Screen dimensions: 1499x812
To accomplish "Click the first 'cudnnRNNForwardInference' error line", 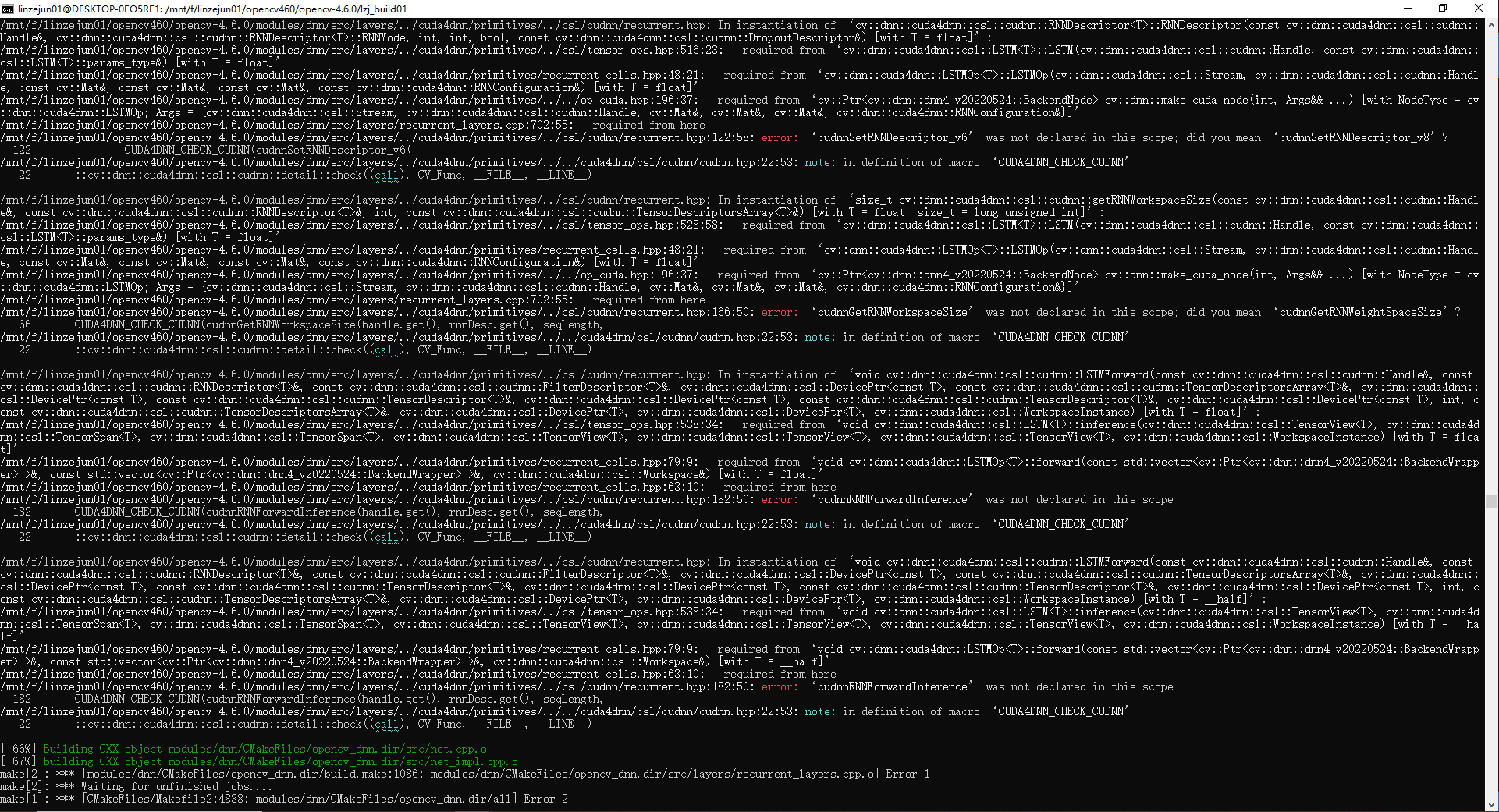I will [890, 499].
